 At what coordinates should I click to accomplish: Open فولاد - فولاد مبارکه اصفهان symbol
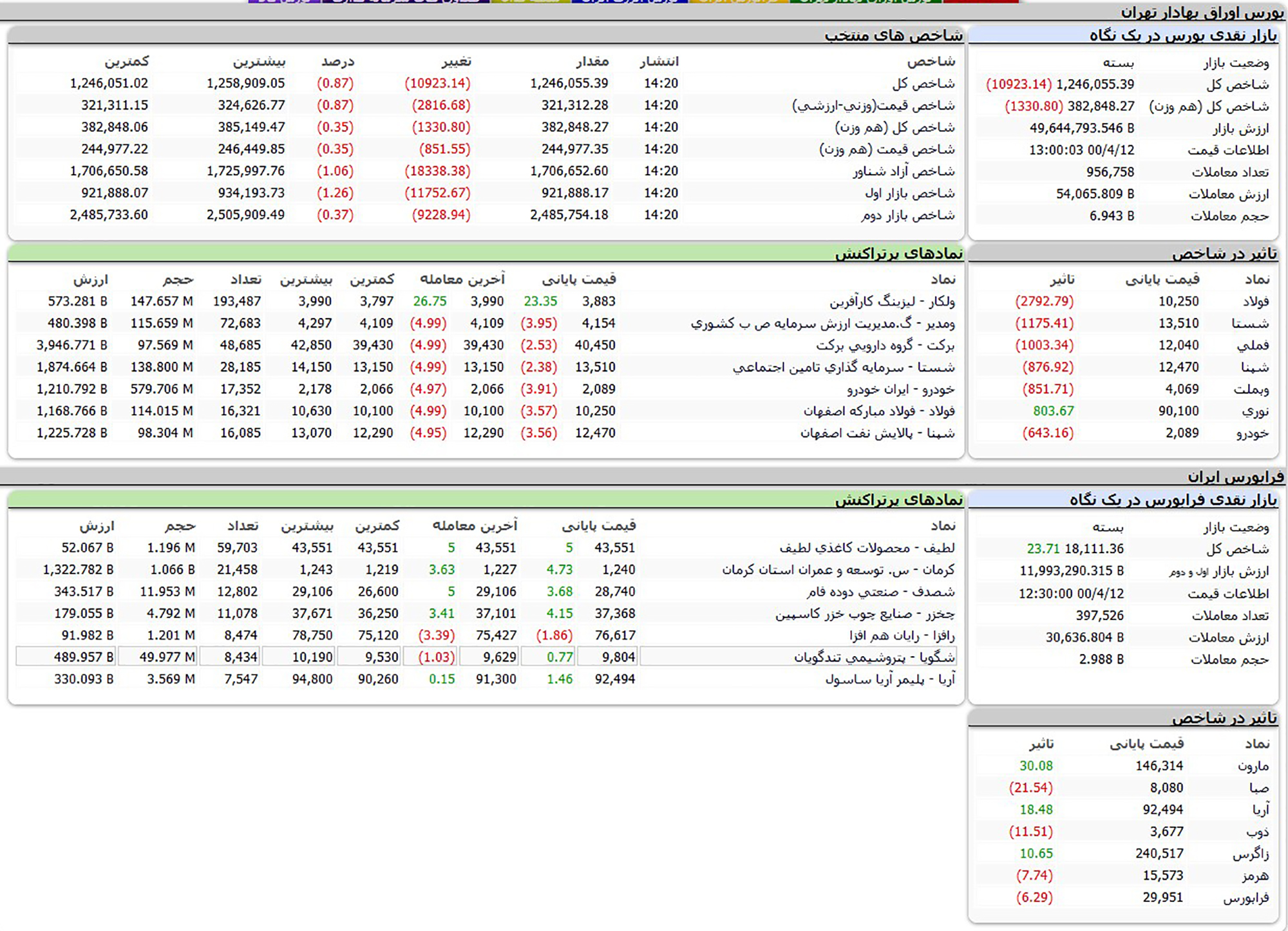coord(880,411)
